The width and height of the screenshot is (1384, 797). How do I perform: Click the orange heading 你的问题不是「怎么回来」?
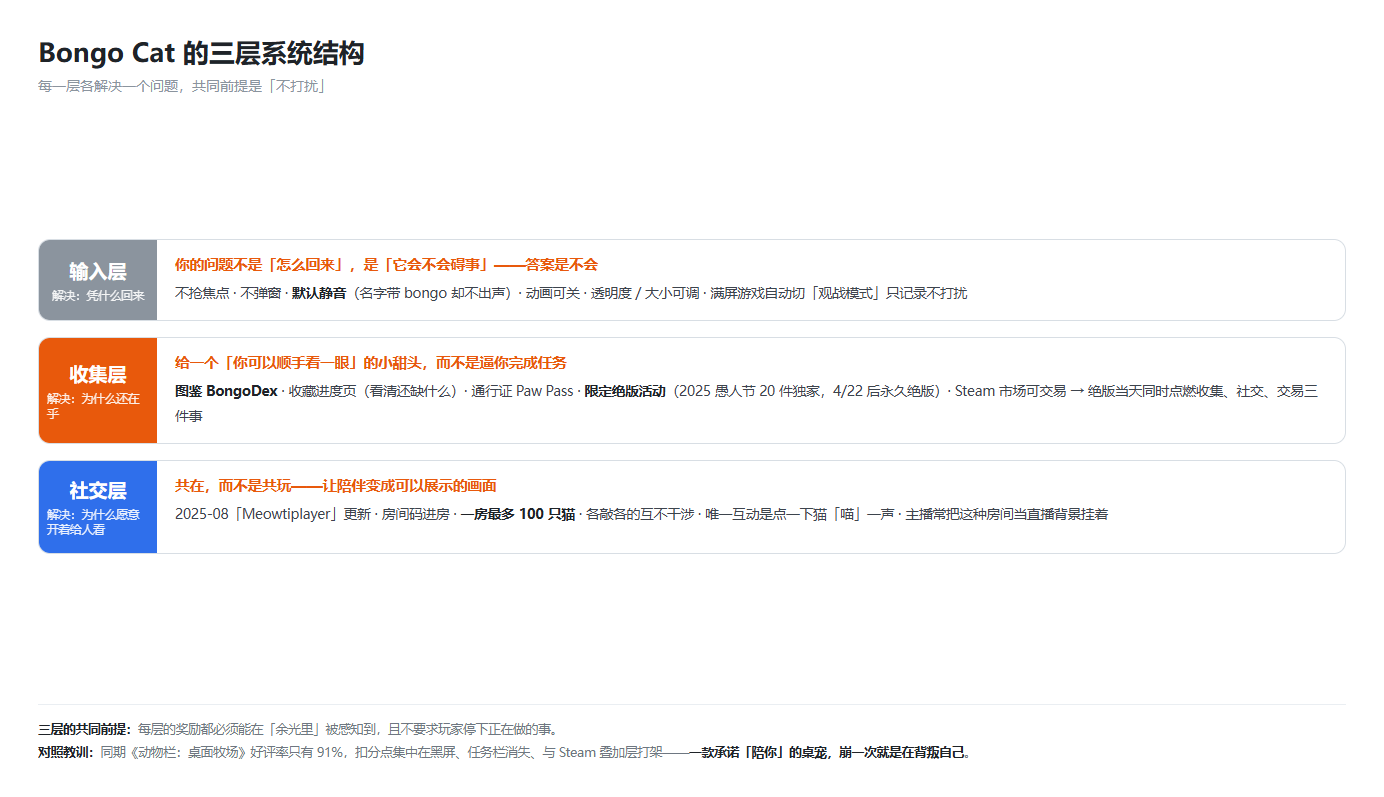pos(266,265)
